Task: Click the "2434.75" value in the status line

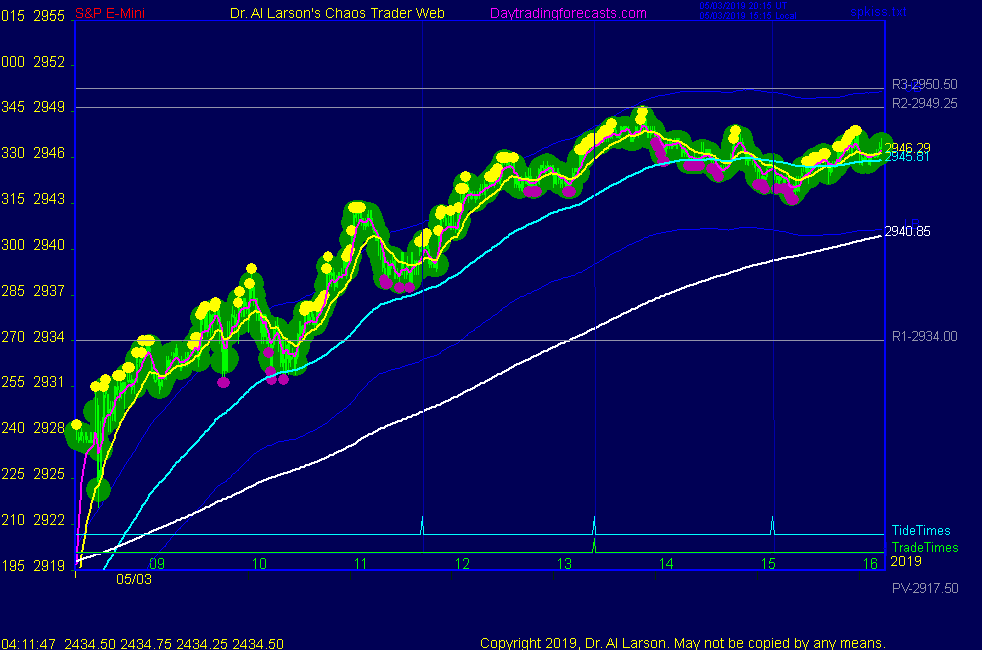Action: 146,644
